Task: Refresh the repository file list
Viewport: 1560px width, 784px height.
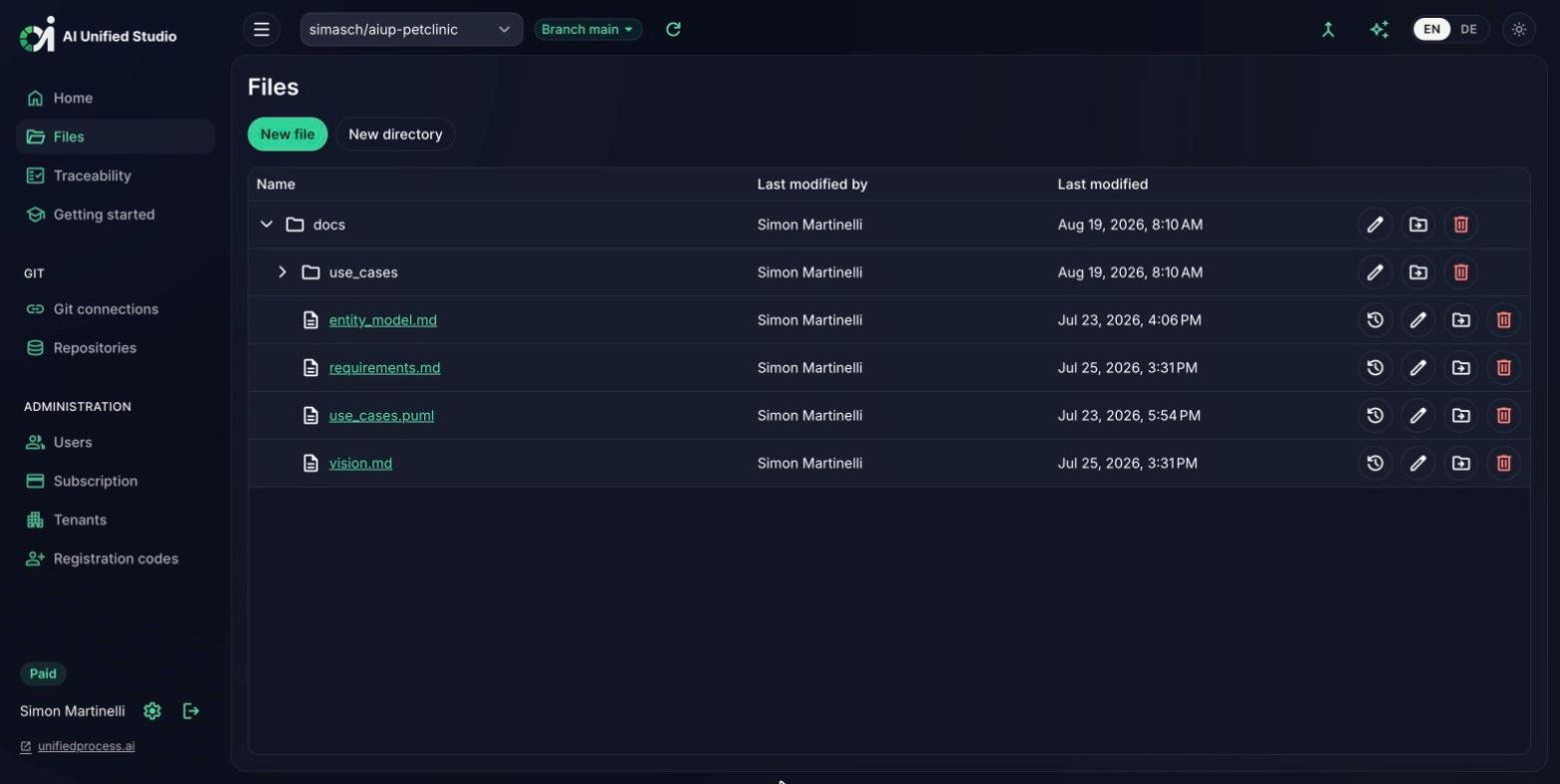Action: point(673,30)
